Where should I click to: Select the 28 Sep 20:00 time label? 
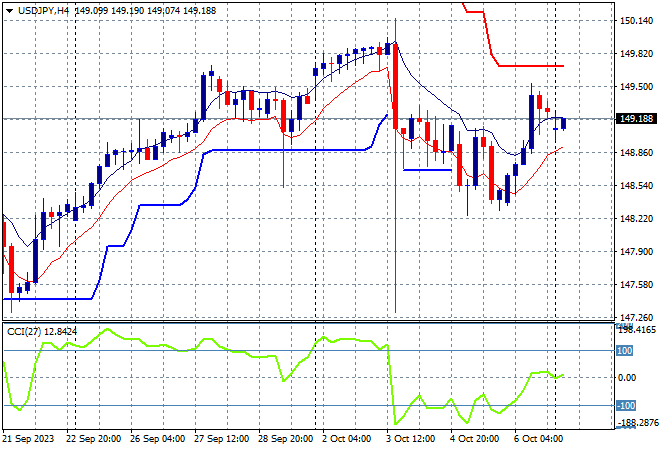(285, 439)
